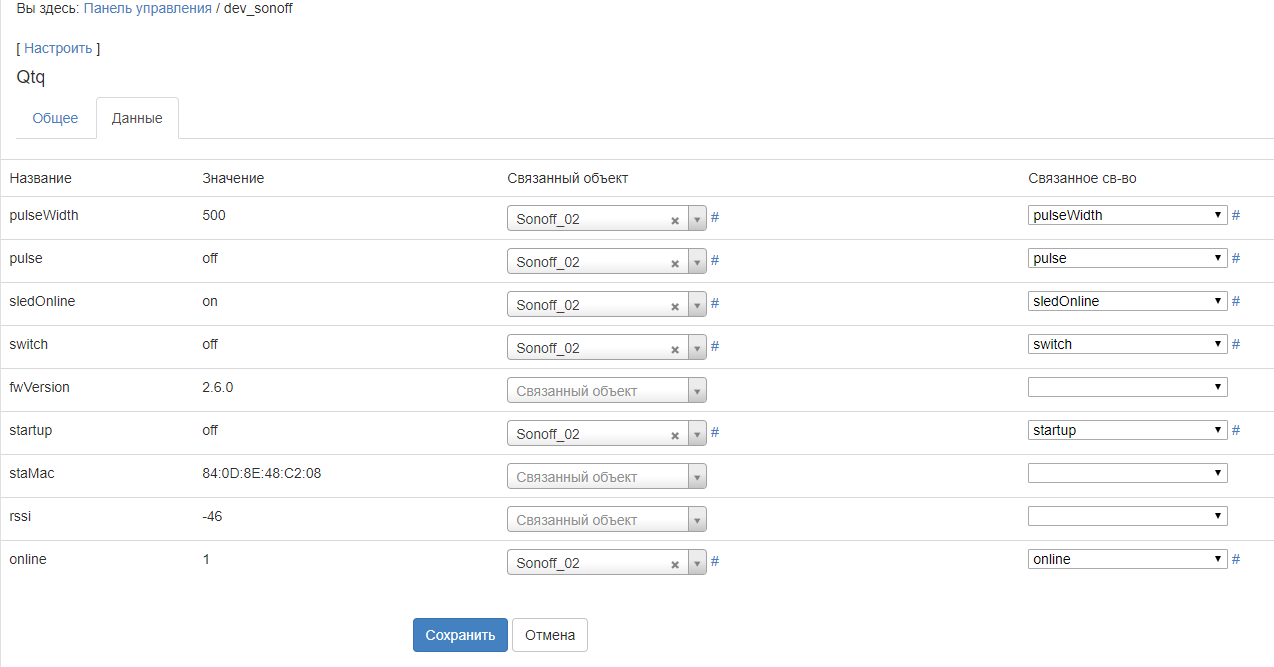Open linked property dropdown for pulse
The width and height of the screenshot is (1274, 667).
(1127, 258)
